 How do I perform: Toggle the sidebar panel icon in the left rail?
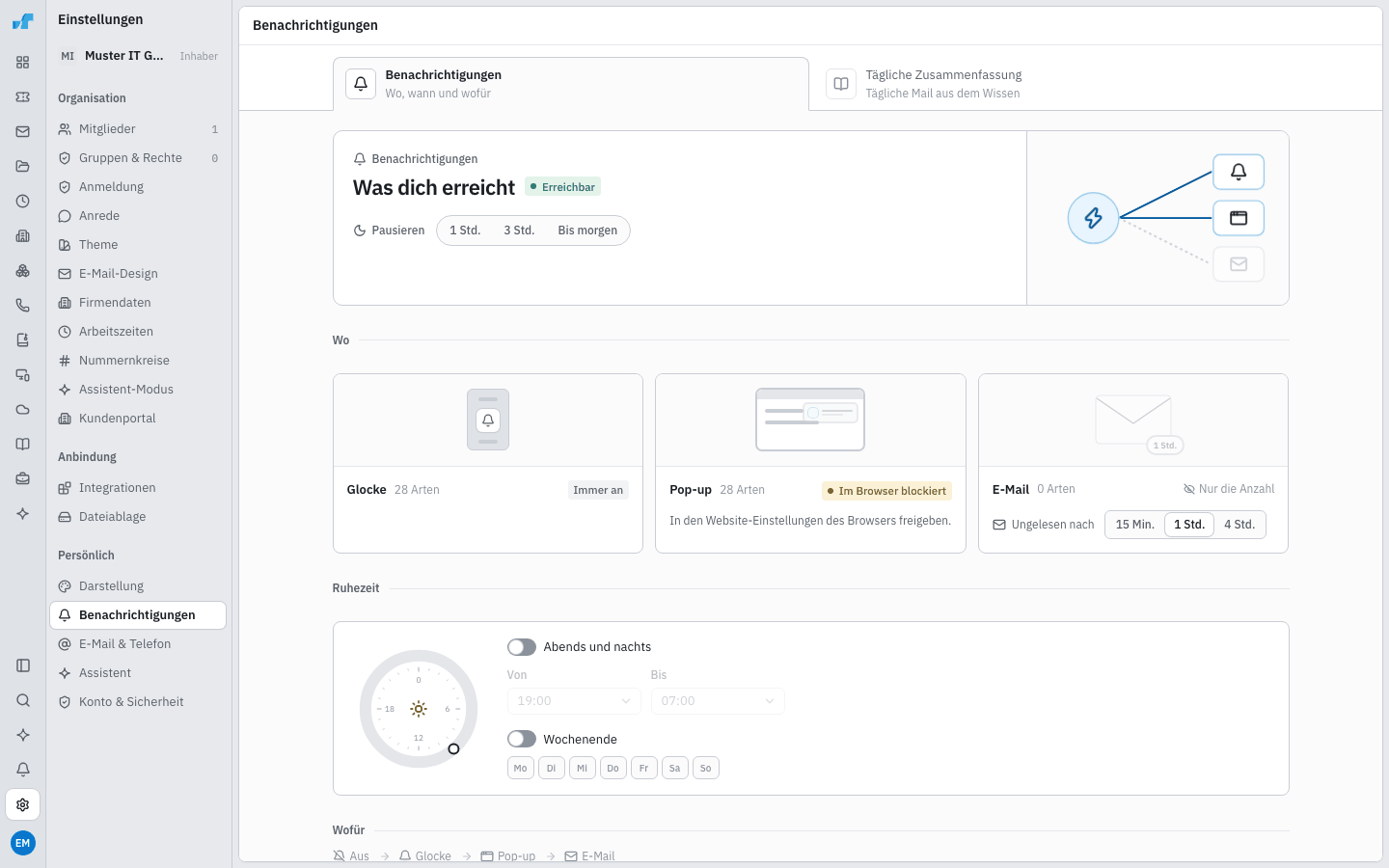(23, 665)
